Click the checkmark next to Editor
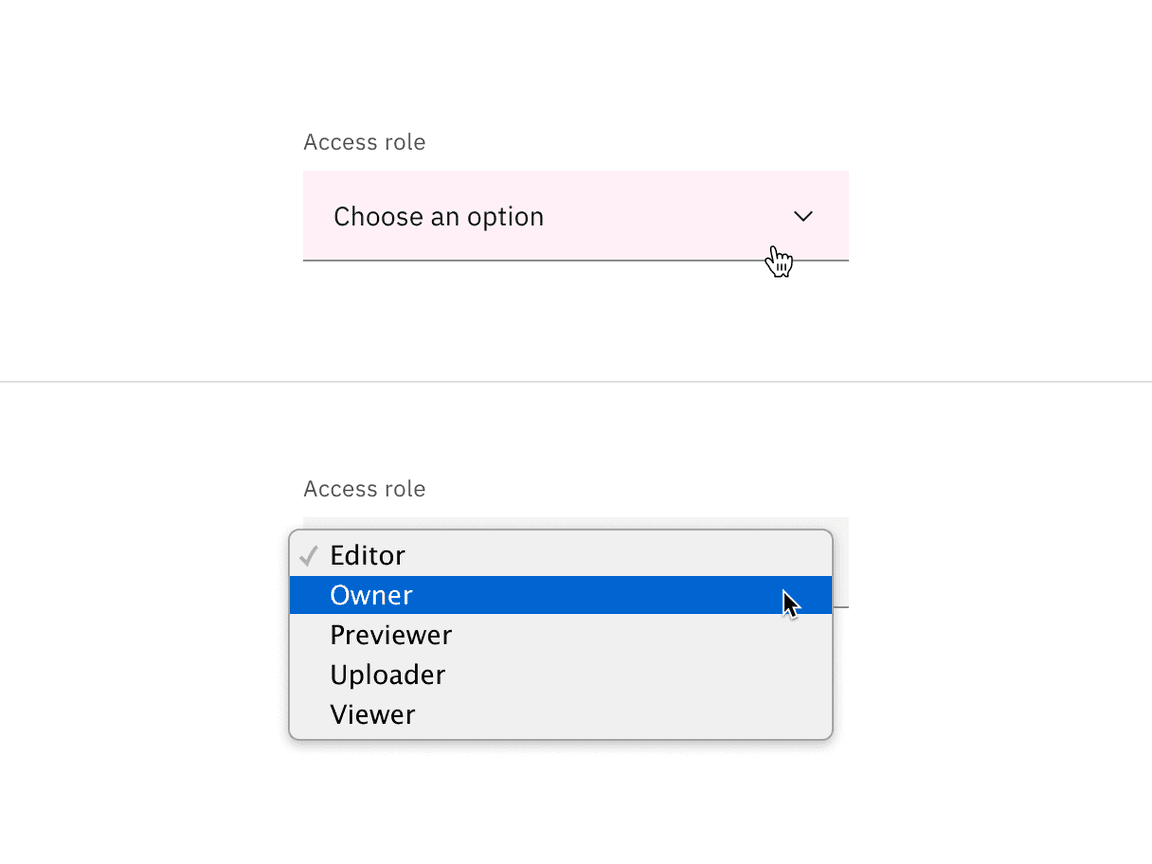Screen dimensions: 1152x864 click(x=309, y=555)
